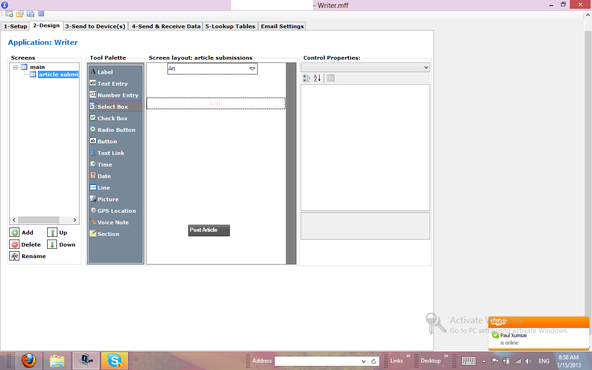The width and height of the screenshot is (592, 370).
Task: Click the save all toolbar icon
Action: [31, 14]
